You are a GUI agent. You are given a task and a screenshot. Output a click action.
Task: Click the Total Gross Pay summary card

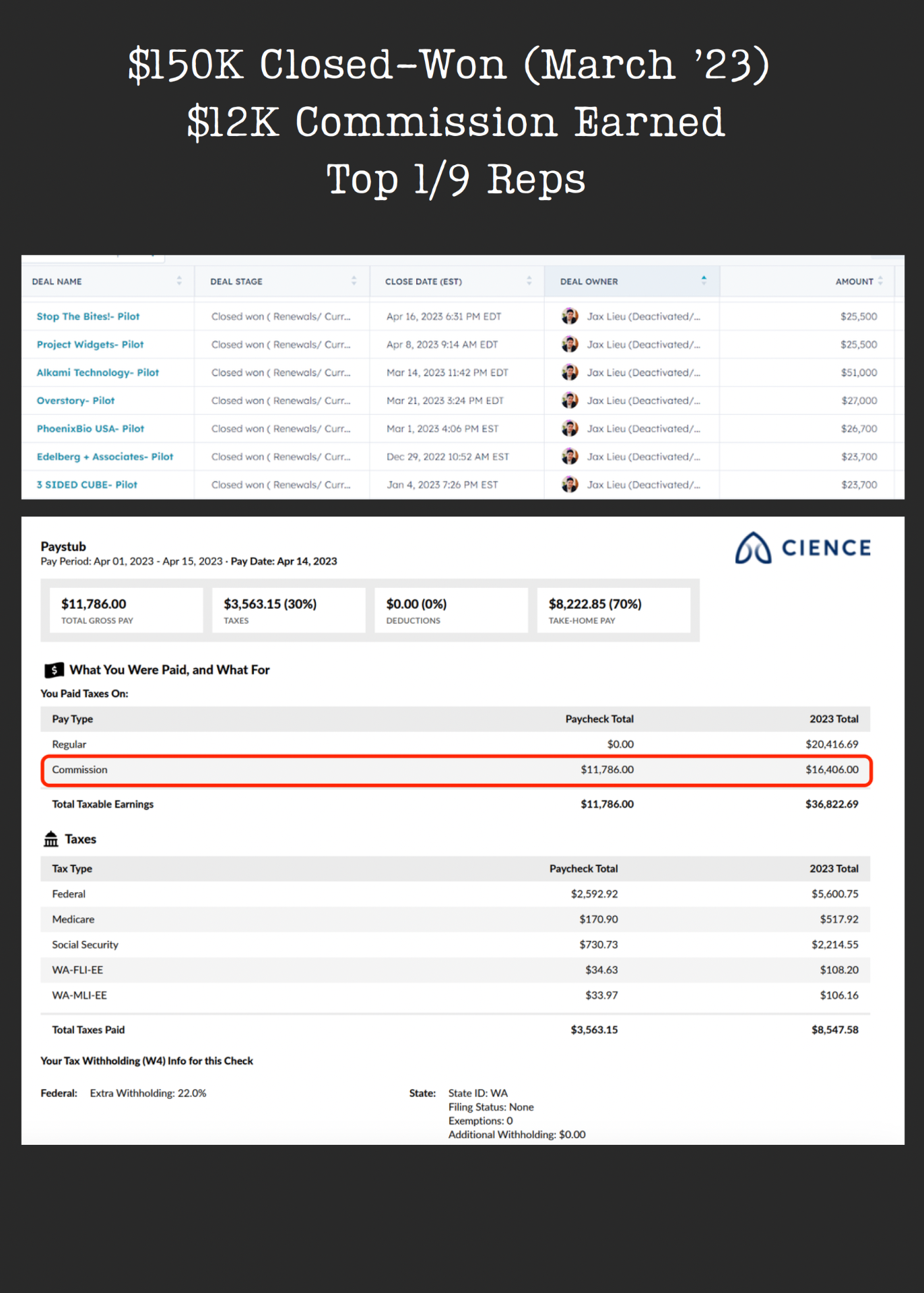point(127,610)
